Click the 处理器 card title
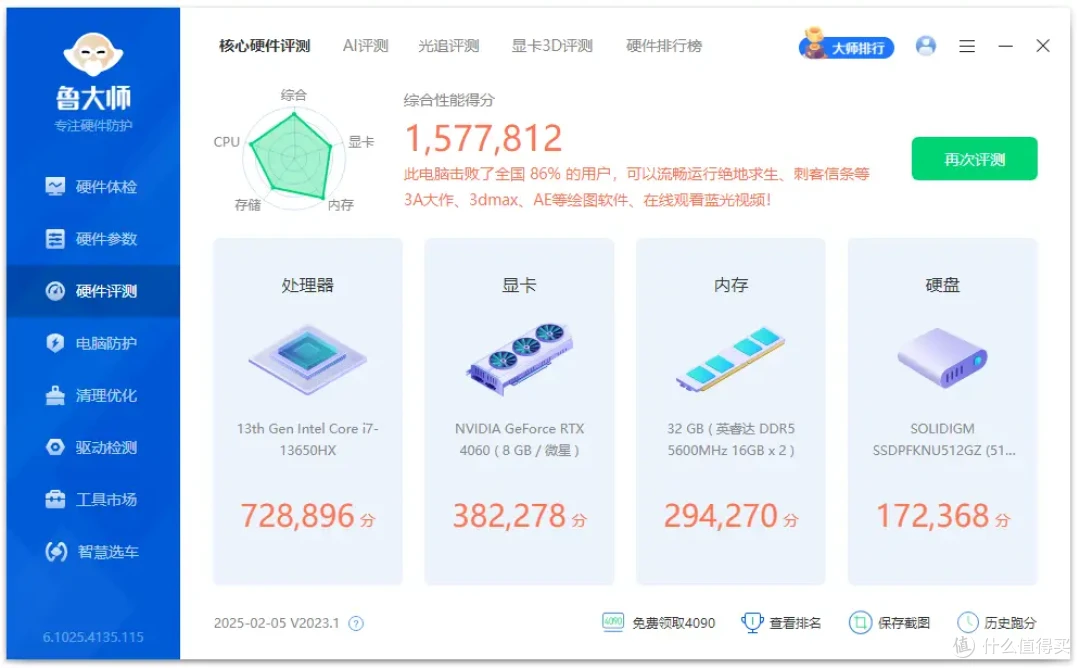 click(307, 285)
